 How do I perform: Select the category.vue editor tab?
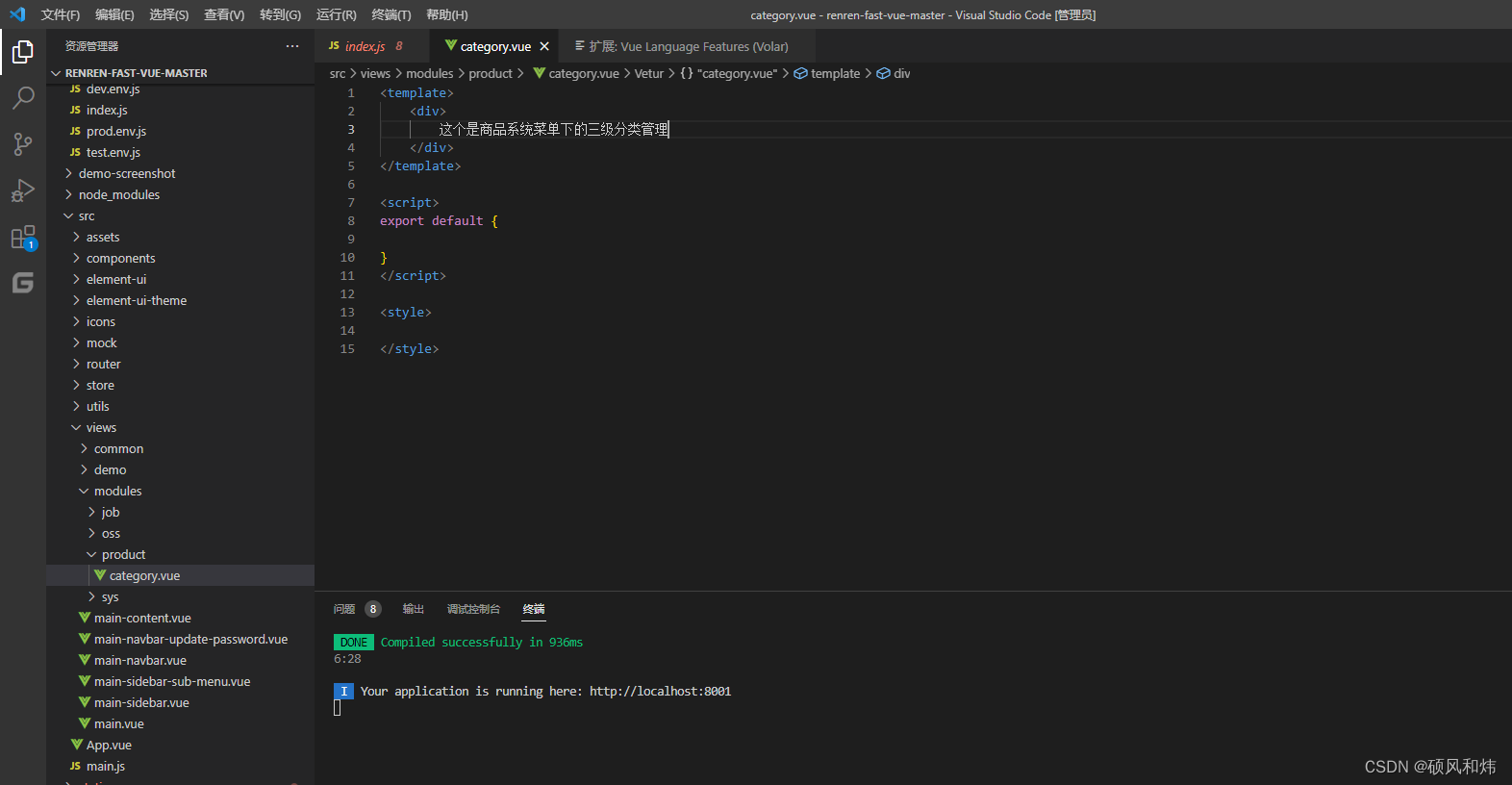tap(495, 46)
